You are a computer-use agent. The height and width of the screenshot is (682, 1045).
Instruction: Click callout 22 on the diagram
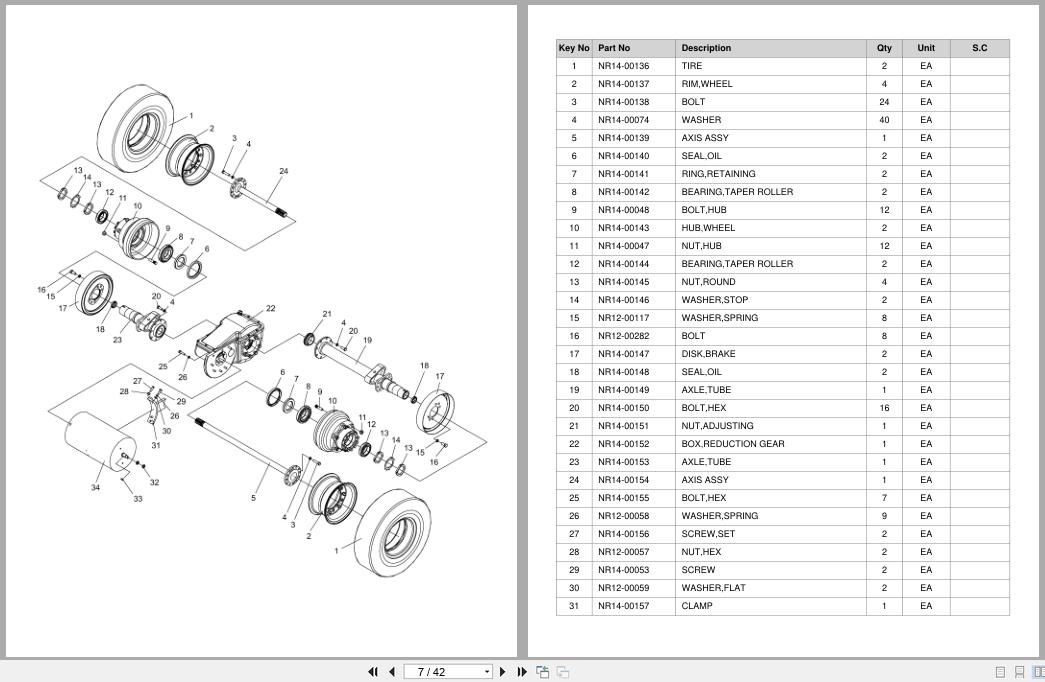(271, 308)
